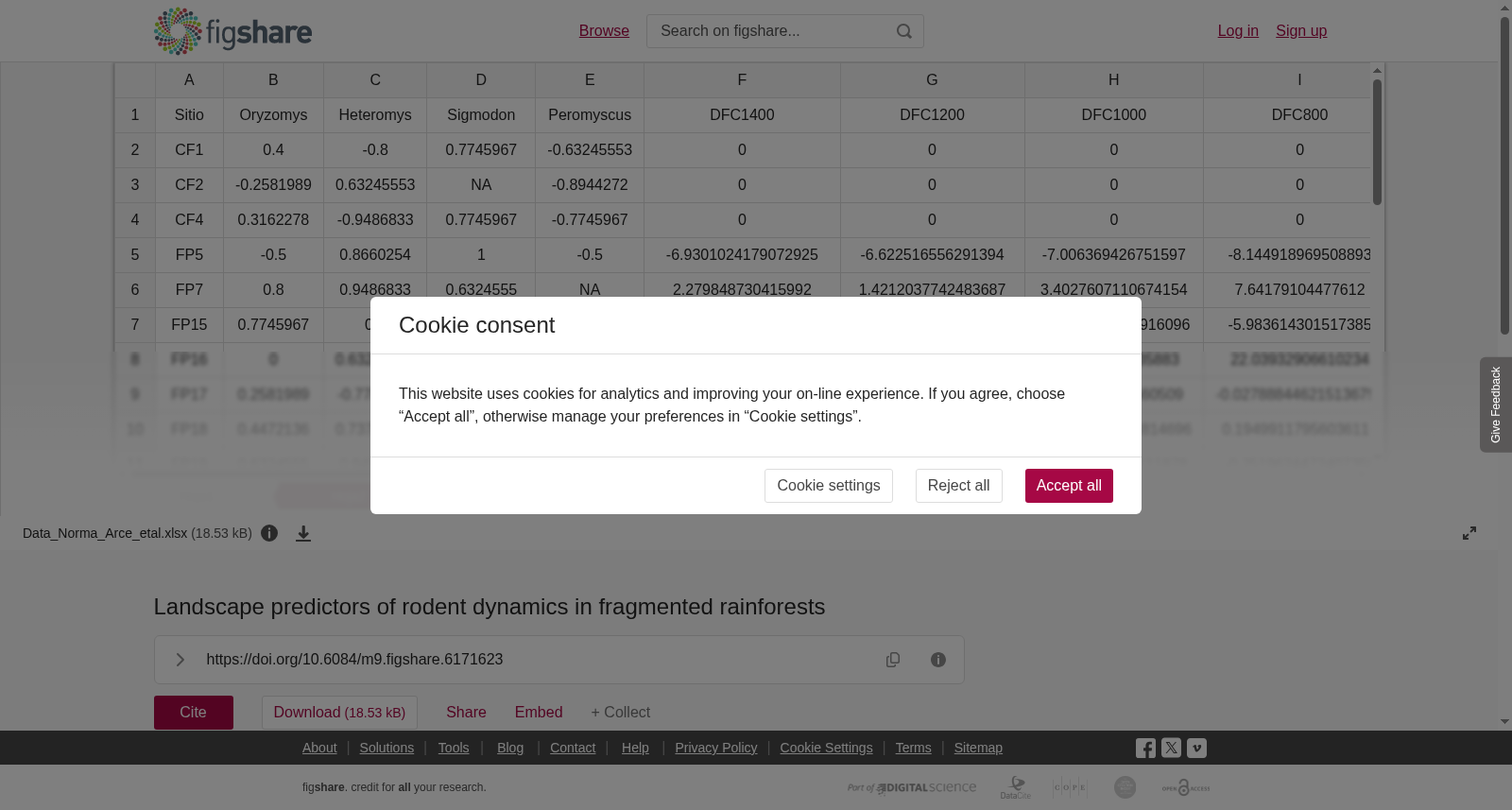
Task: Open Cookie settings in dialog
Action: [x=829, y=486]
